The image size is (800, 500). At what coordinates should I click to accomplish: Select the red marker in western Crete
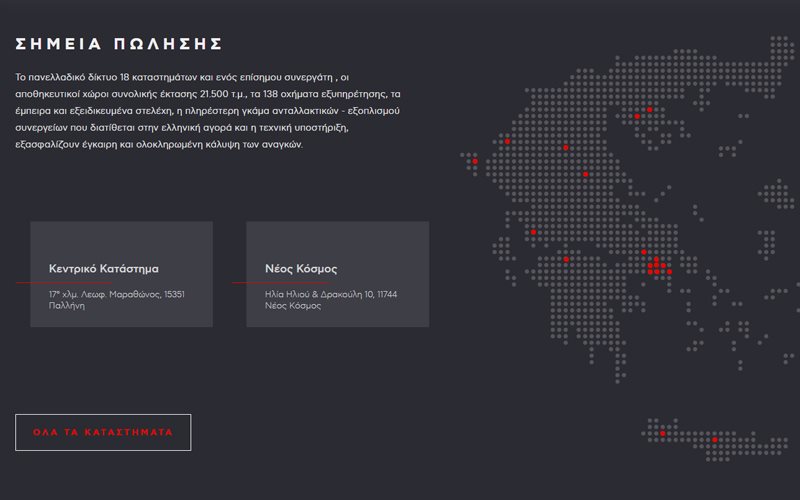tap(662, 433)
